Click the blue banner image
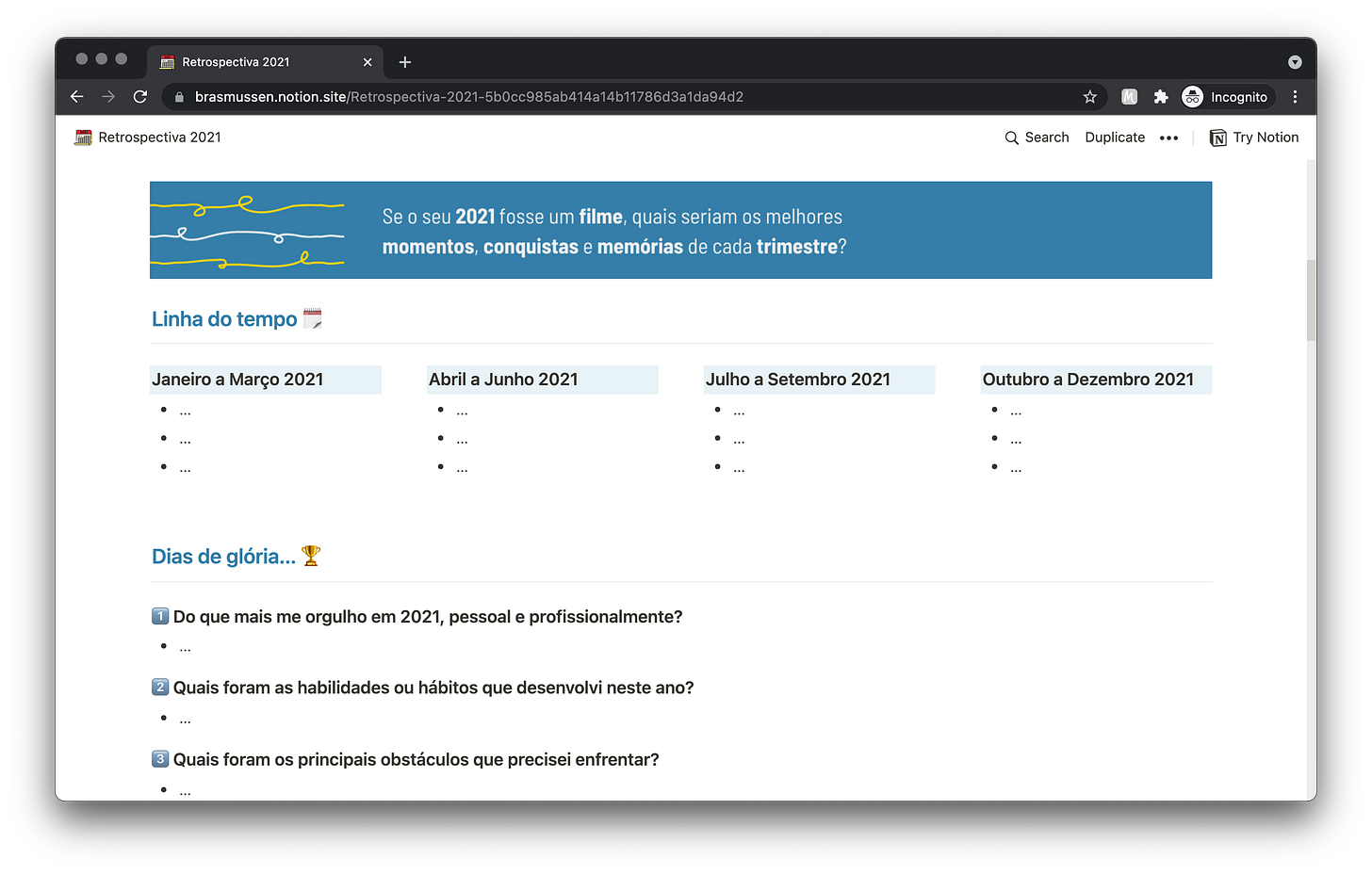Viewport: 1372px width, 874px height. (680, 230)
